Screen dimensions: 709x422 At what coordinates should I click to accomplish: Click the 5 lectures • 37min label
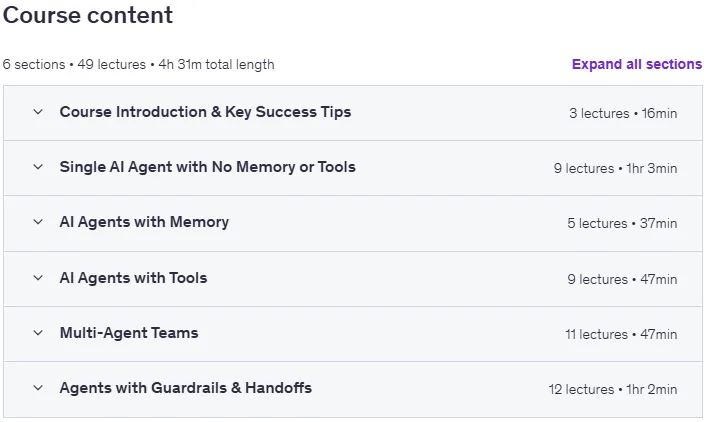coord(622,223)
